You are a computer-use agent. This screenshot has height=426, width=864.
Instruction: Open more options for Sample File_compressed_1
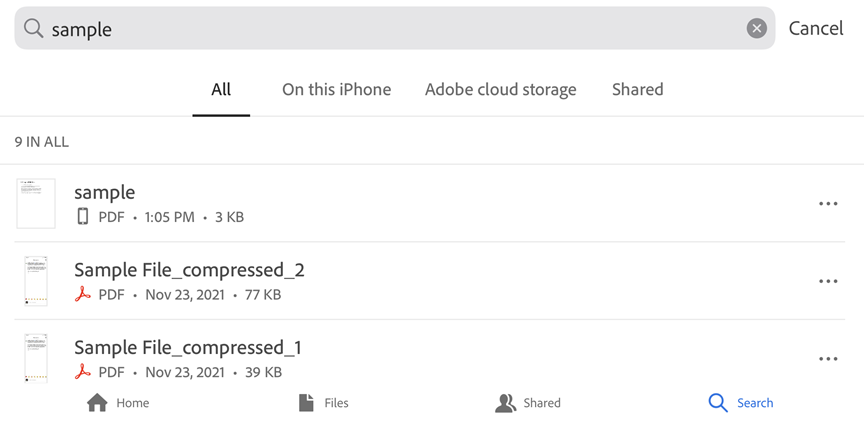(828, 359)
